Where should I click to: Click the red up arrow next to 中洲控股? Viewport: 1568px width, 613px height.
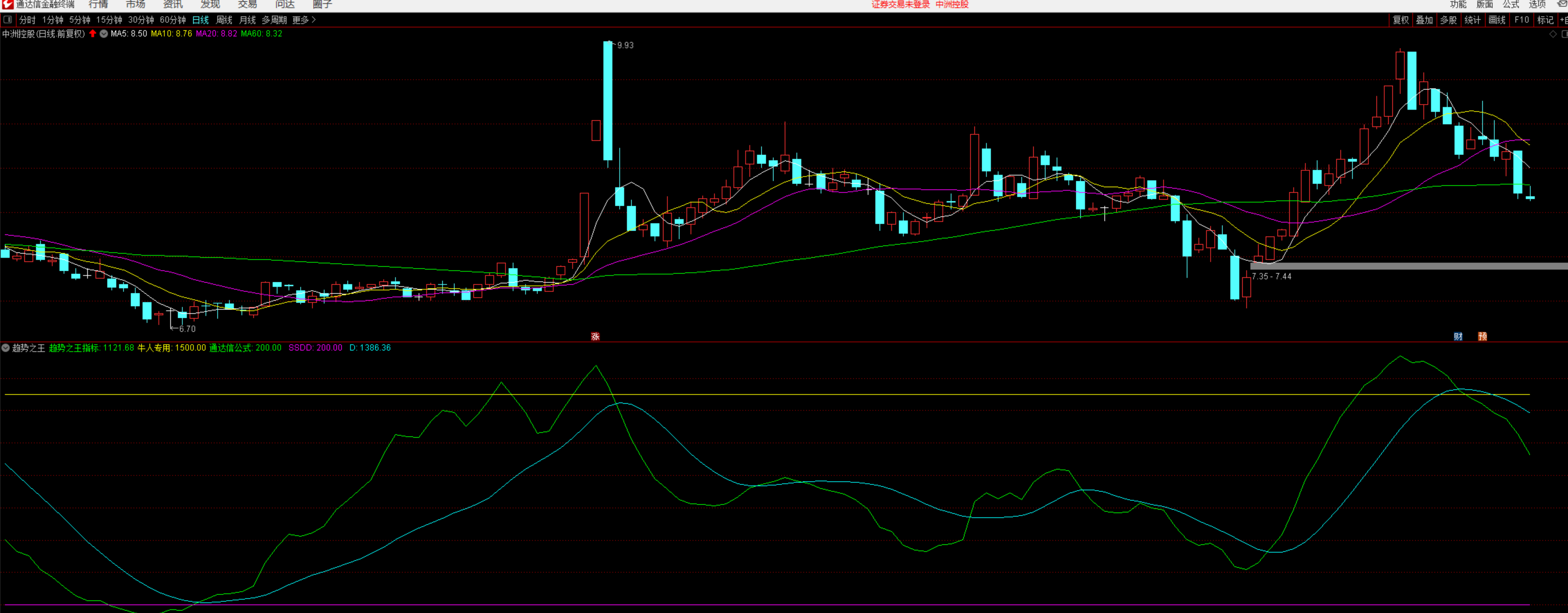click(93, 34)
